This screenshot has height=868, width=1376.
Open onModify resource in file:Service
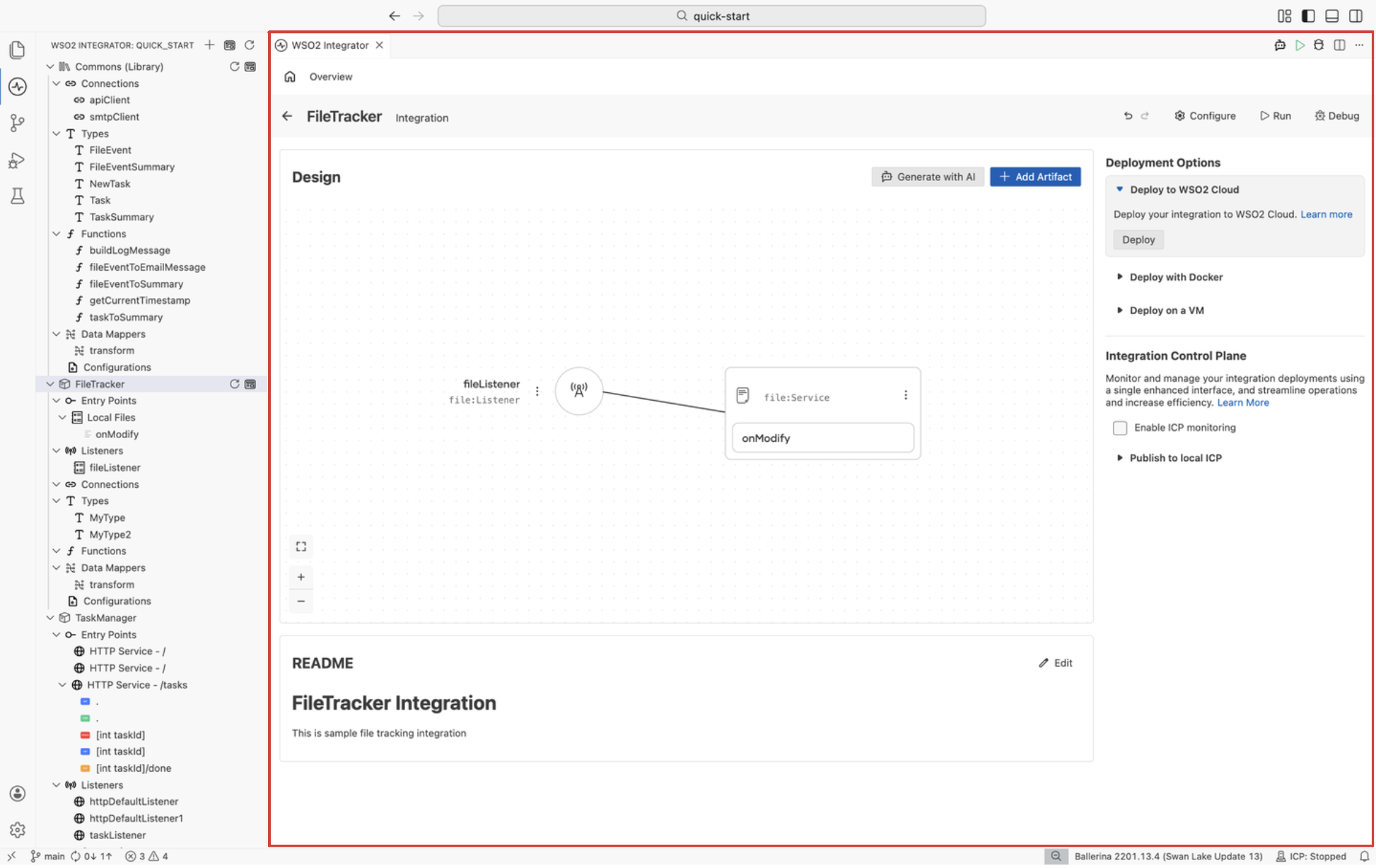pos(823,438)
